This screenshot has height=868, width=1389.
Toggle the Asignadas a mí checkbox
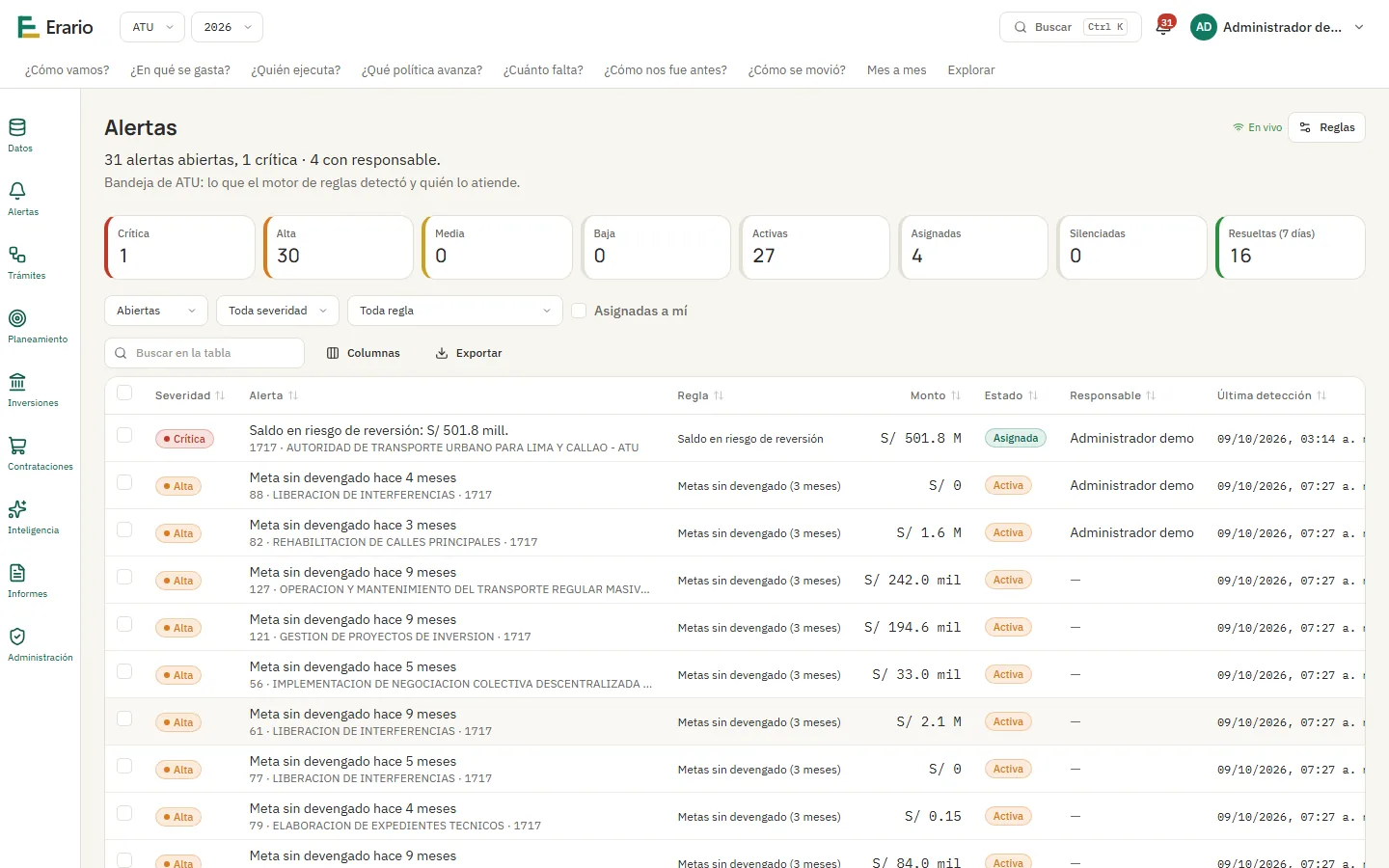pyautogui.click(x=579, y=311)
